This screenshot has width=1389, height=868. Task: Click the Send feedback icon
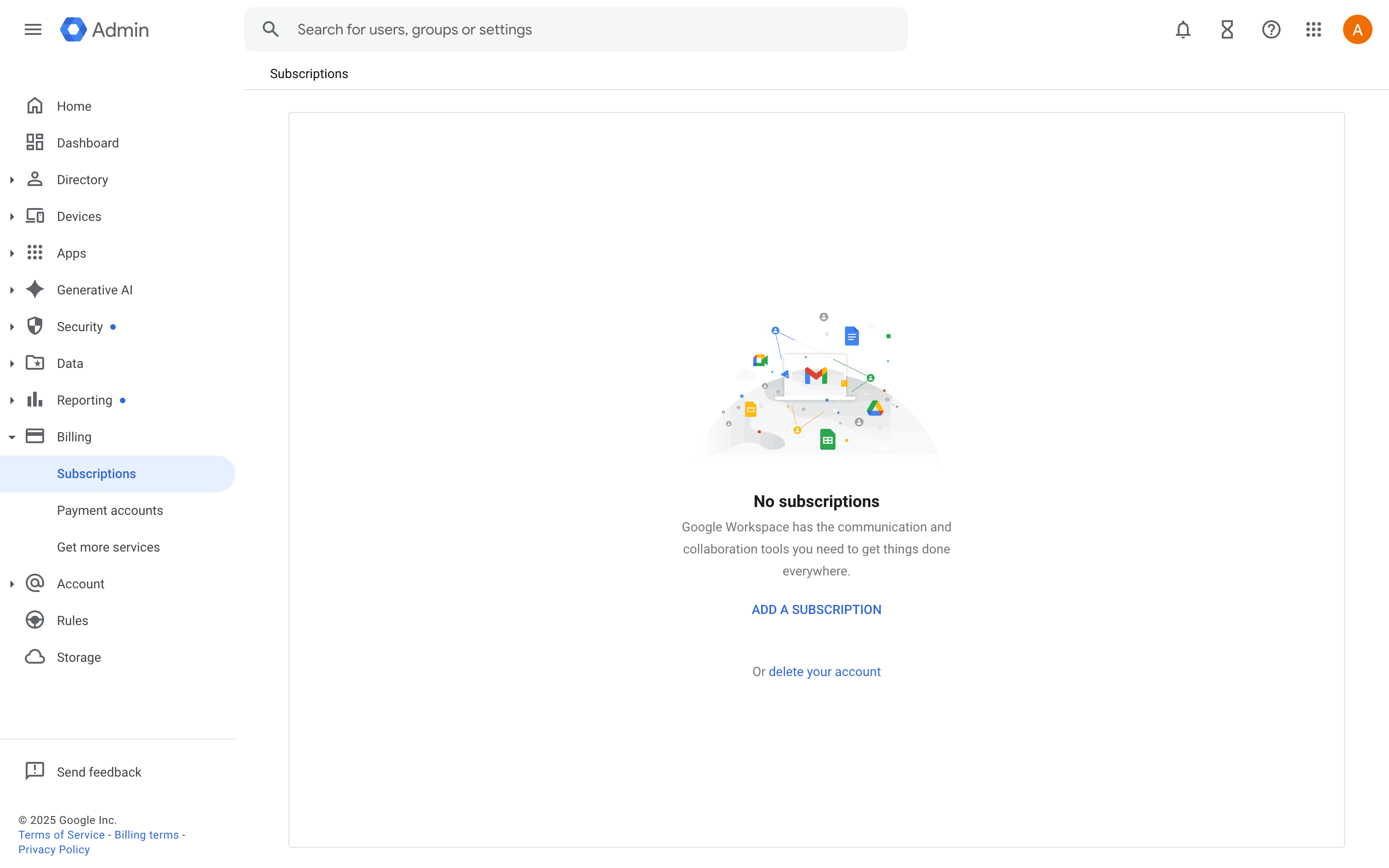tap(35, 771)
